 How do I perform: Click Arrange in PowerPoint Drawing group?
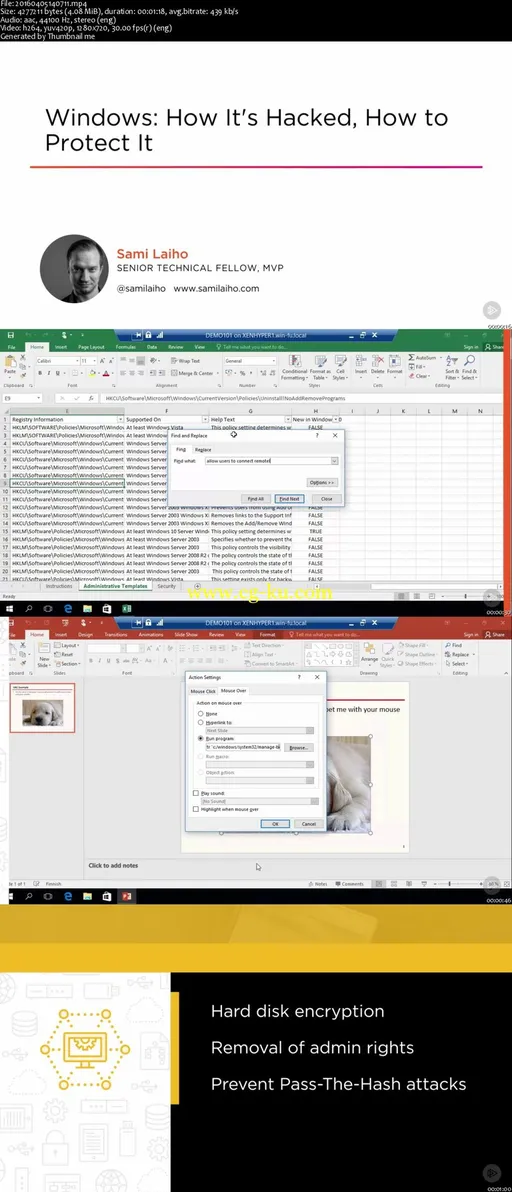tap(369, 654)
